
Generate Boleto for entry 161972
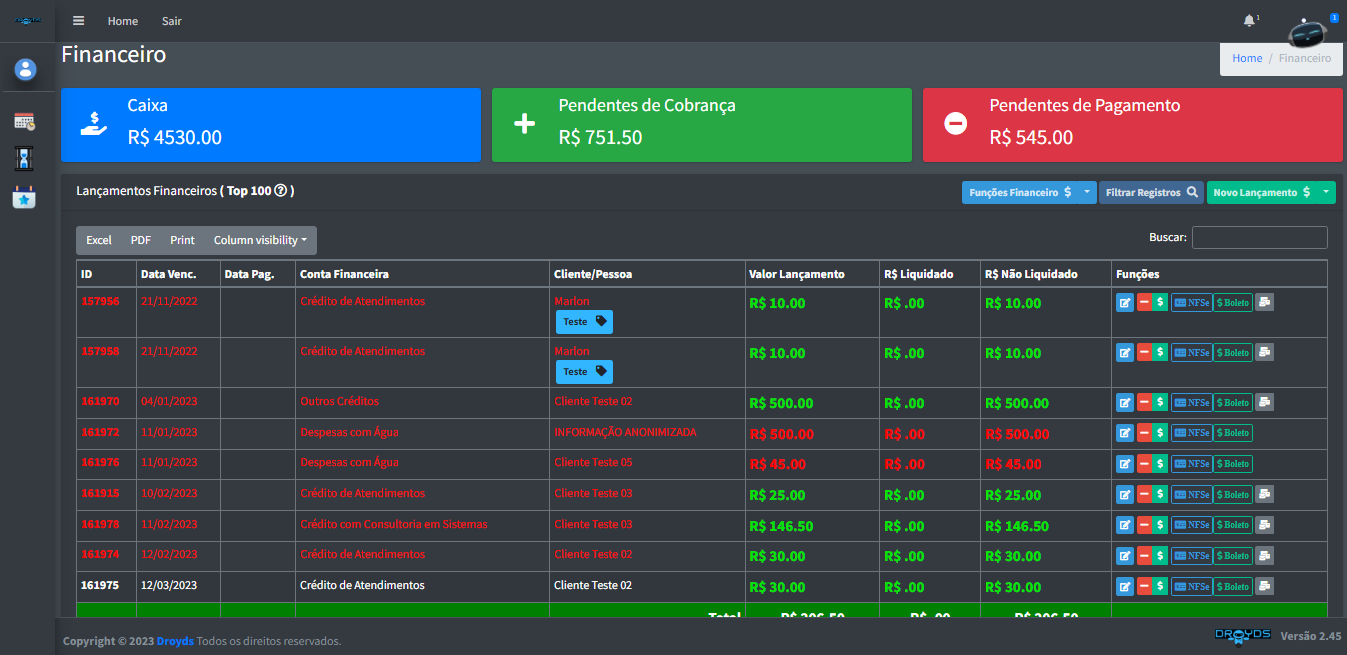click(1233, 433)
